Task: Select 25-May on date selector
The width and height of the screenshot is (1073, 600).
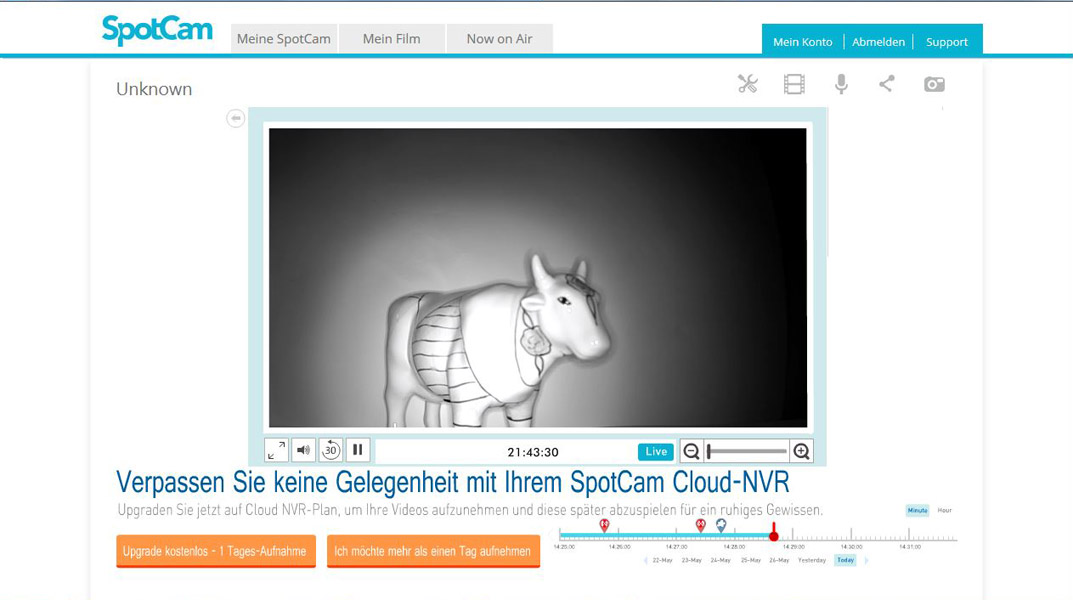Action: (751, 560)
